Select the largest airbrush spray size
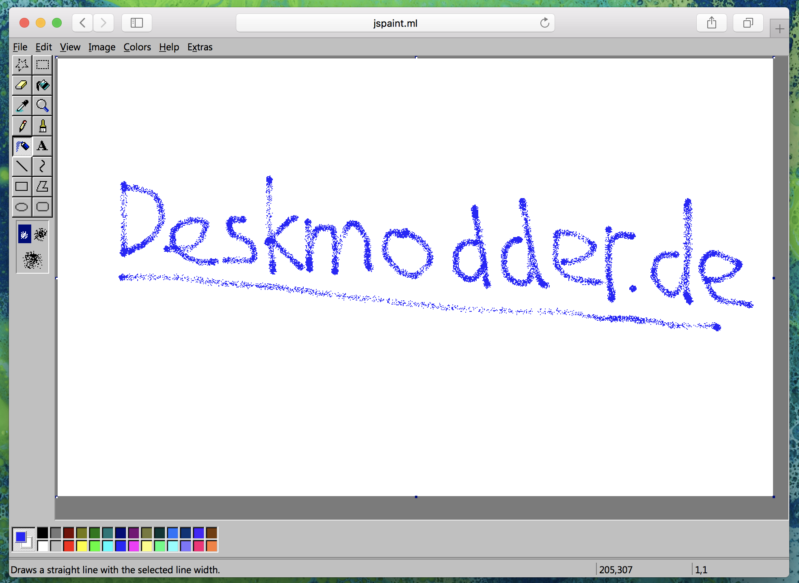 pyautogui.click(x=32, y=260)
